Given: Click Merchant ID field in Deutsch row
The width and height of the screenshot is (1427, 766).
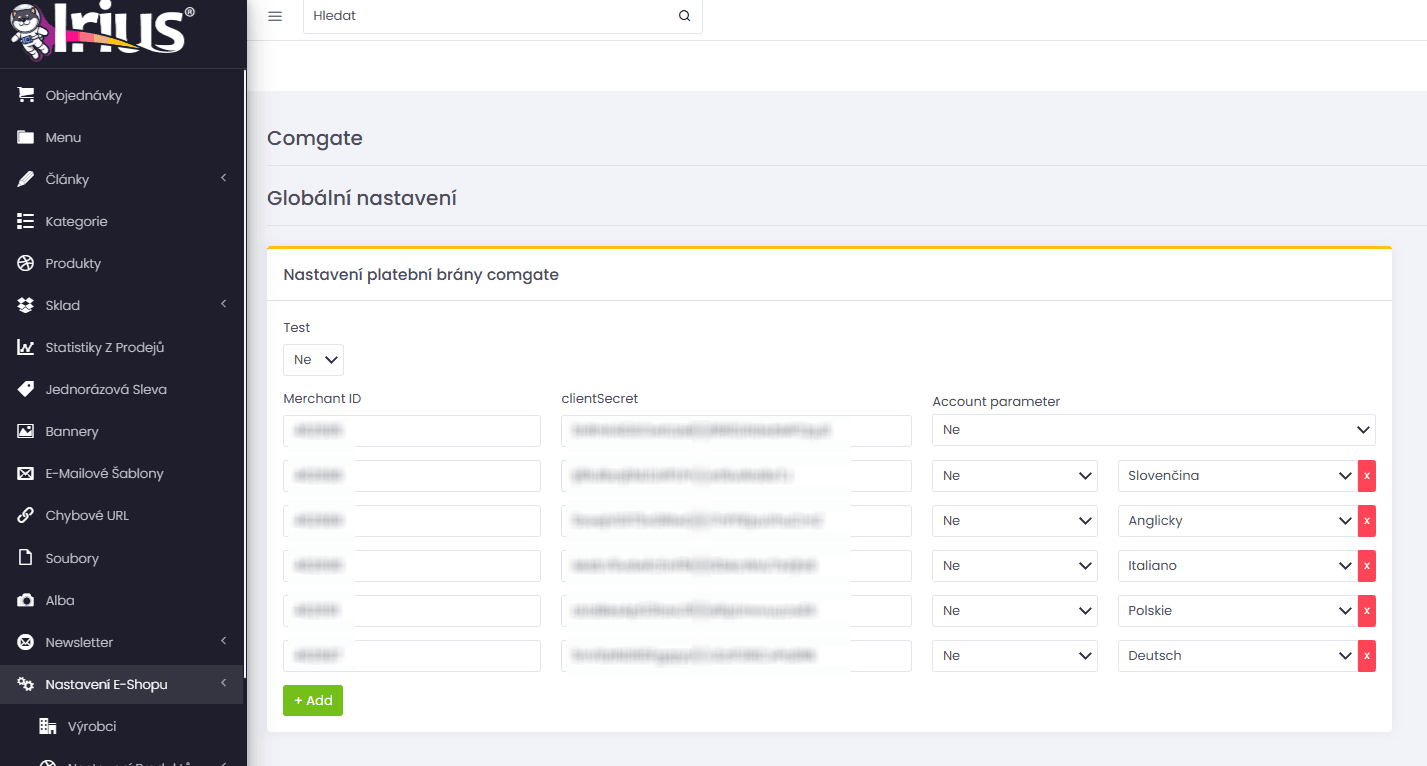Looking at the screenshot, I should coord(412,656).
